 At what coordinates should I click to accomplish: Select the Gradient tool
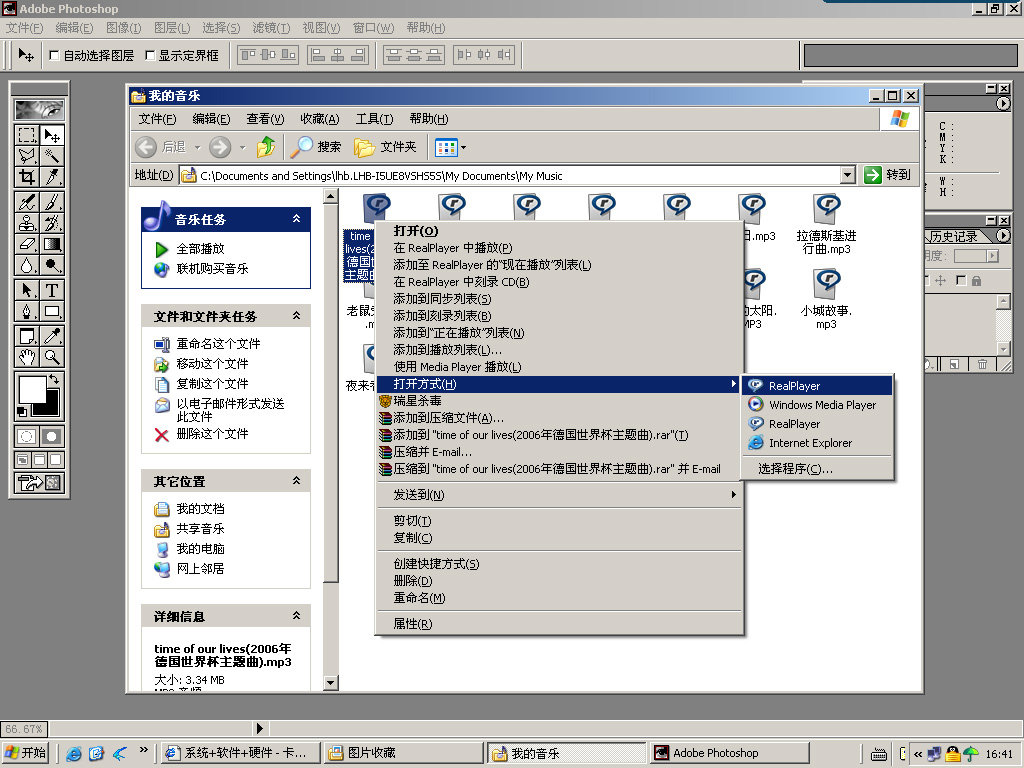coord(52,244)
